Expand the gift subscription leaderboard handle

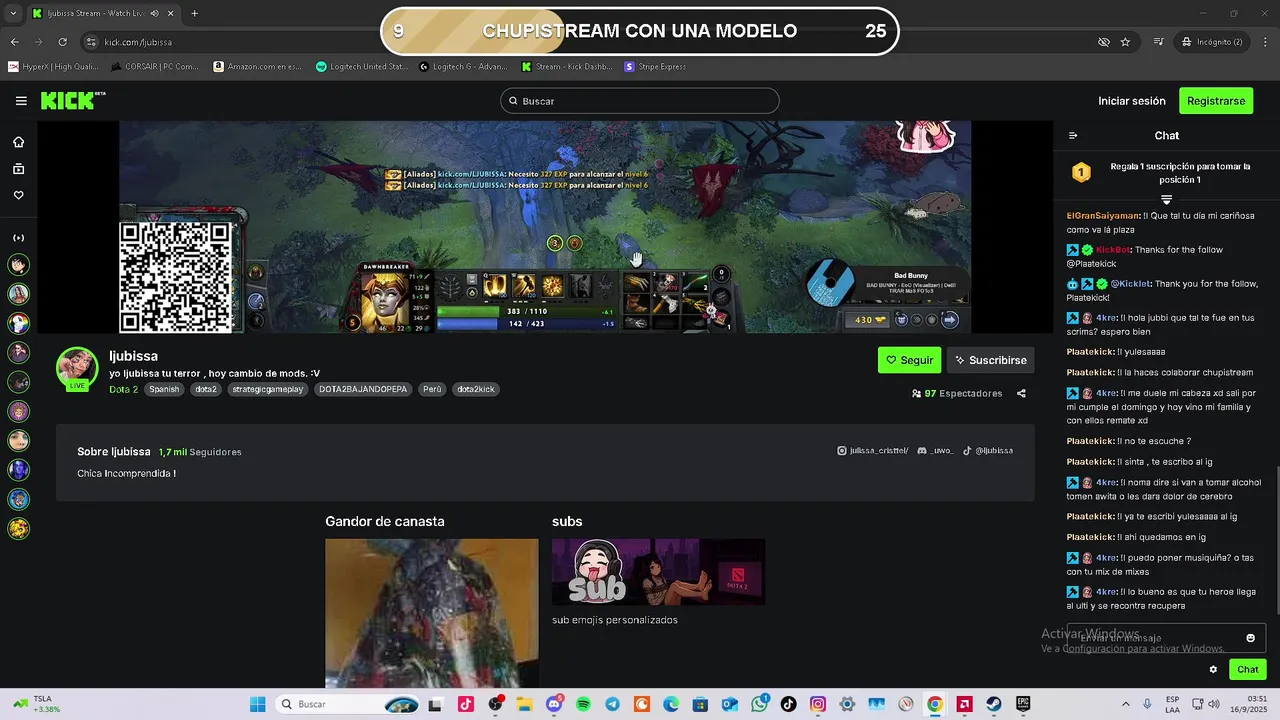[x=1166, y=199]
